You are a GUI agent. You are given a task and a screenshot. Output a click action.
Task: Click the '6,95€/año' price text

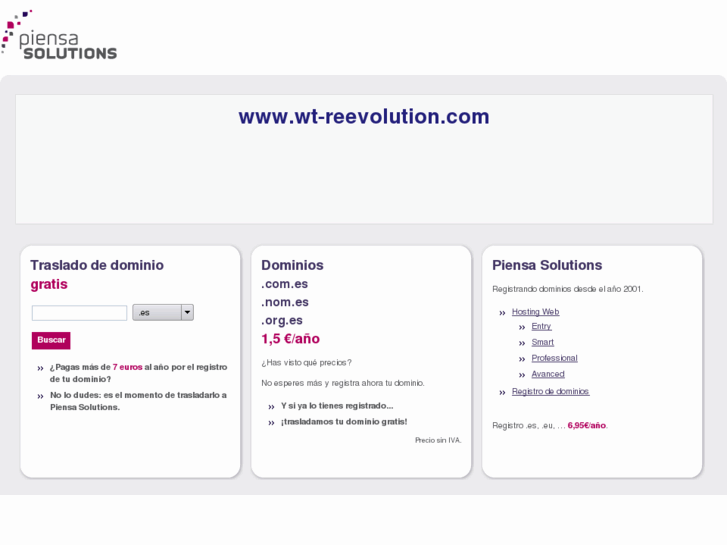click(x=587, y=425)
